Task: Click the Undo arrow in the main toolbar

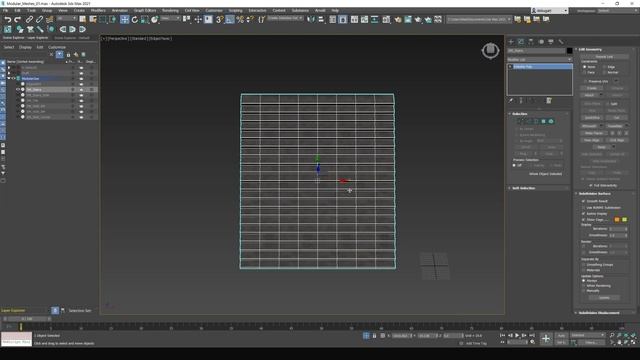Action: tap(7, 19)
